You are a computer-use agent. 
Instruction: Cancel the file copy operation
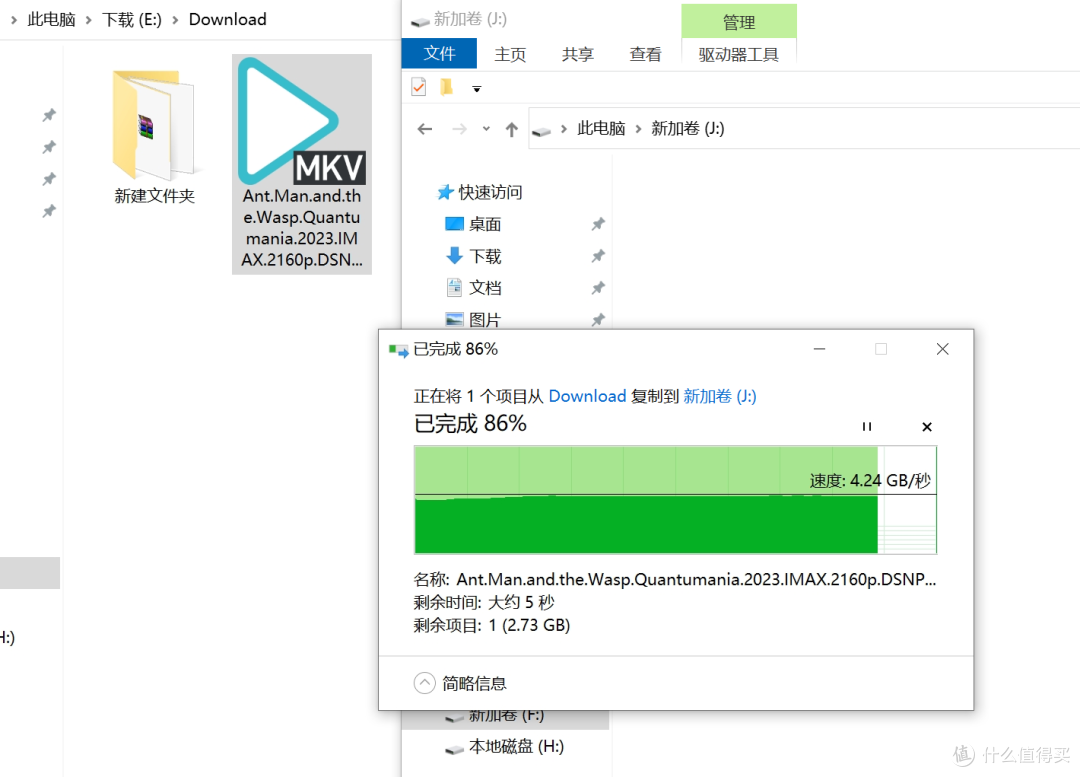pos(927,427)
